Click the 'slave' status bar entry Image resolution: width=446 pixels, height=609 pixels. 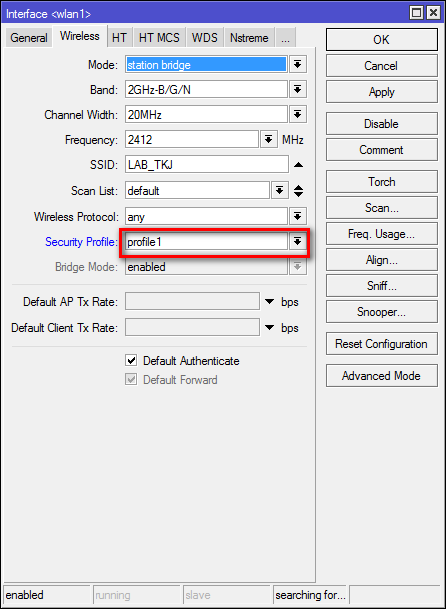pos(226,595)
